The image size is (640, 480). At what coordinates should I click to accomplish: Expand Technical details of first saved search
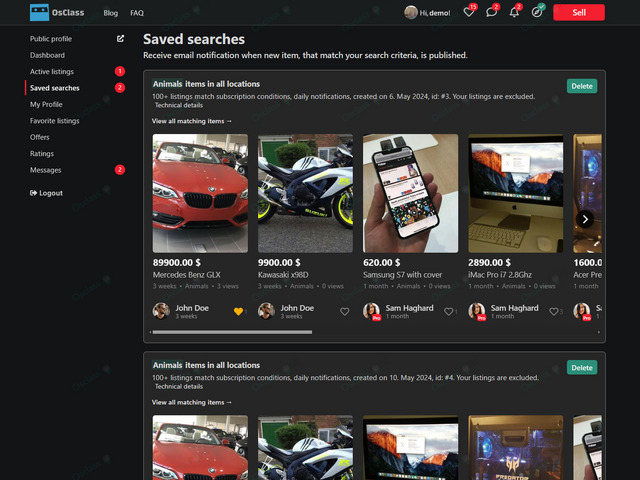click(x=179, y=105)
